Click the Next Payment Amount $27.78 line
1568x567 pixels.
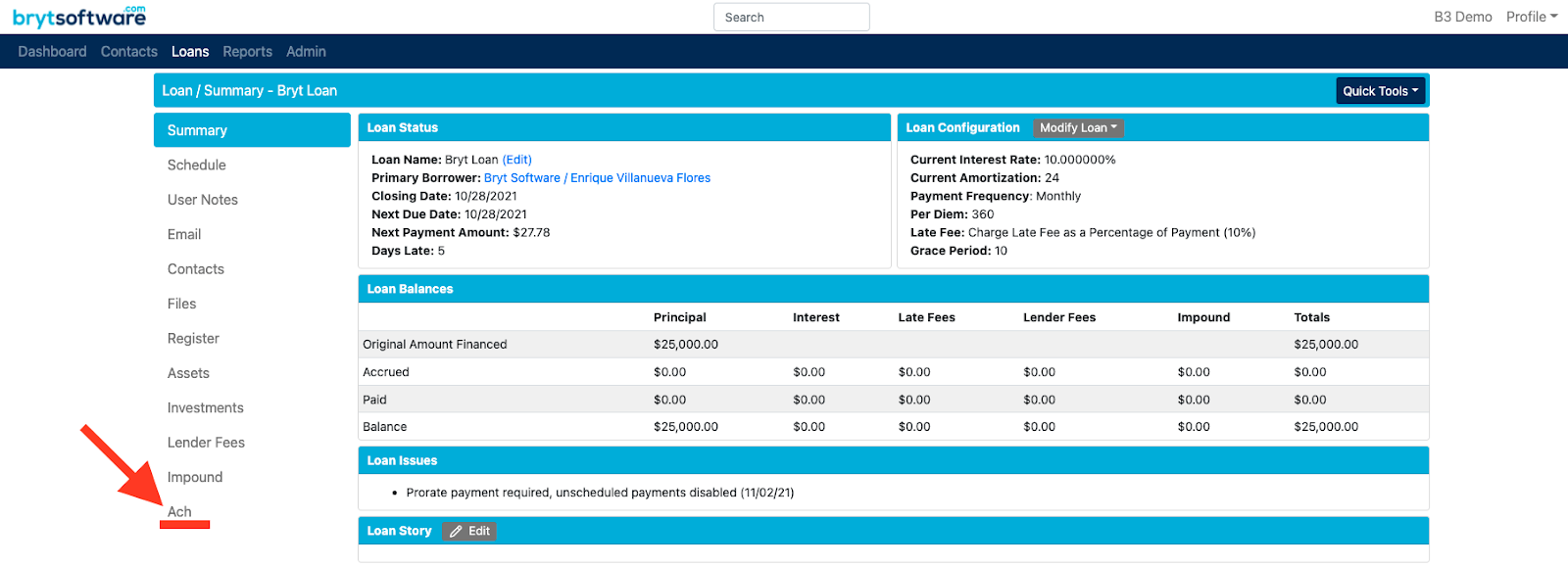point(461,233)
